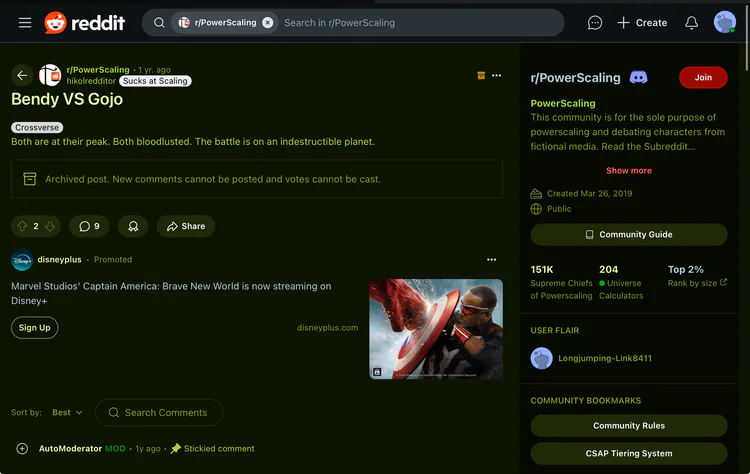Open the hamburger navigation menu
This screenshot has height=474, width=750.
coord(25,22)
